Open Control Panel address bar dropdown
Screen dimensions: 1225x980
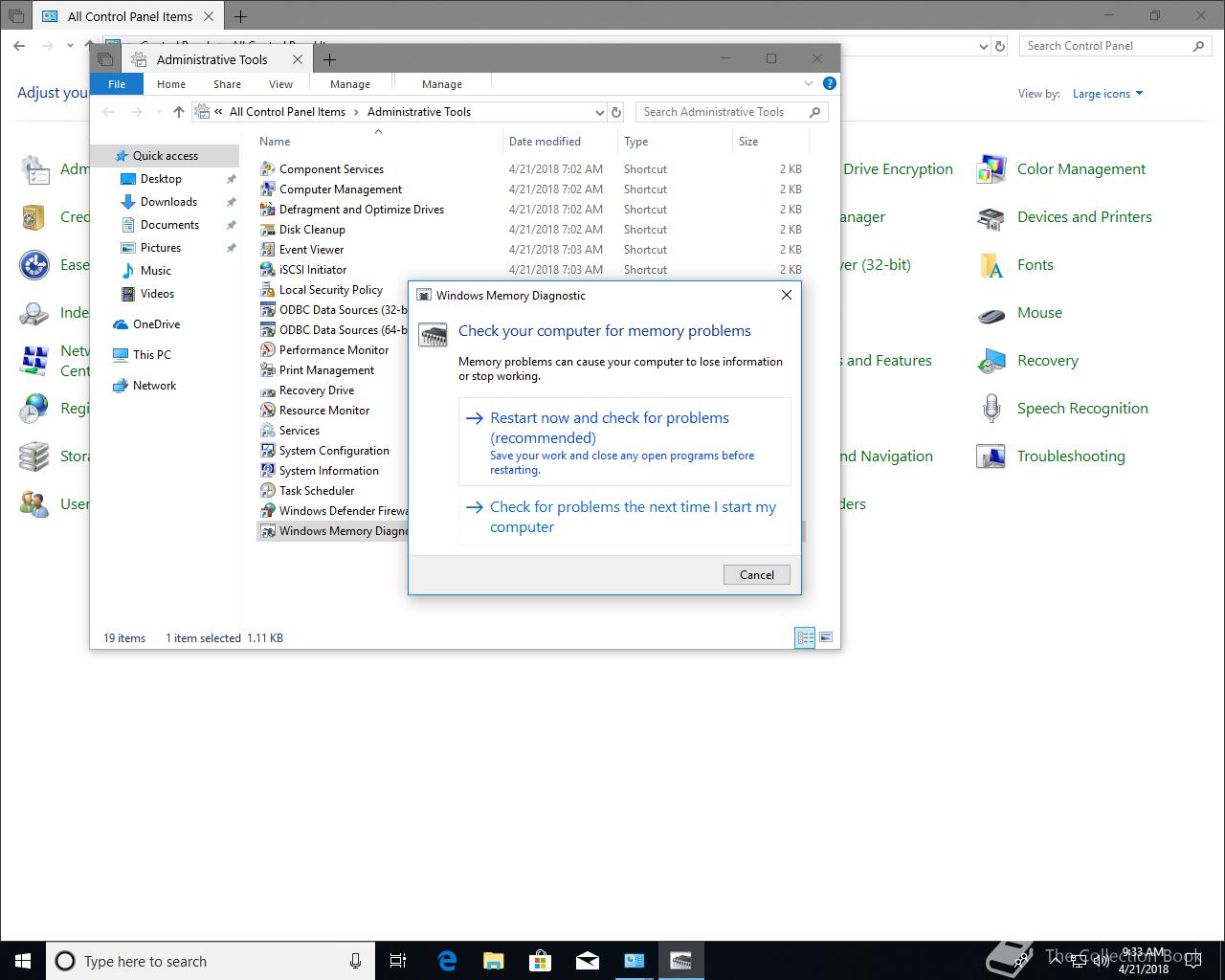(984, 46)
